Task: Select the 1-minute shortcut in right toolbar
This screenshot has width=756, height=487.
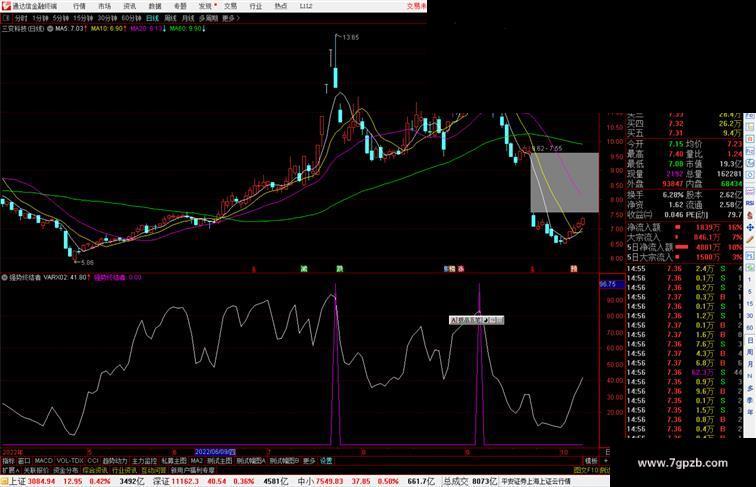Action: click(750, 280)
